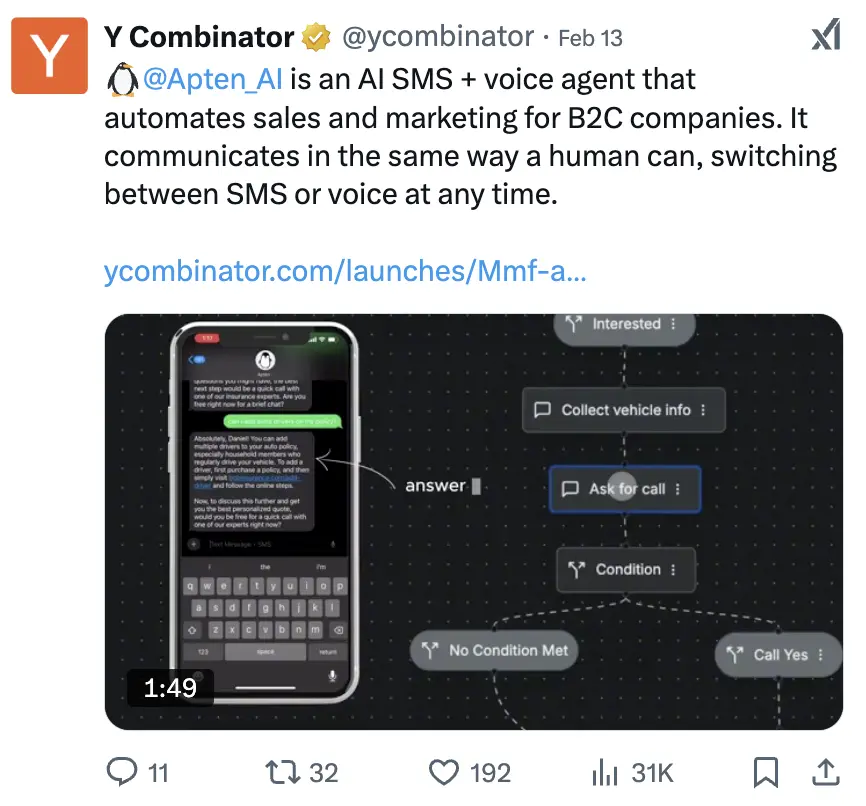Share the tweet via upload icon
Viewport: 866px width, 806px height.
pyautogui.click(x=826, y=772)
